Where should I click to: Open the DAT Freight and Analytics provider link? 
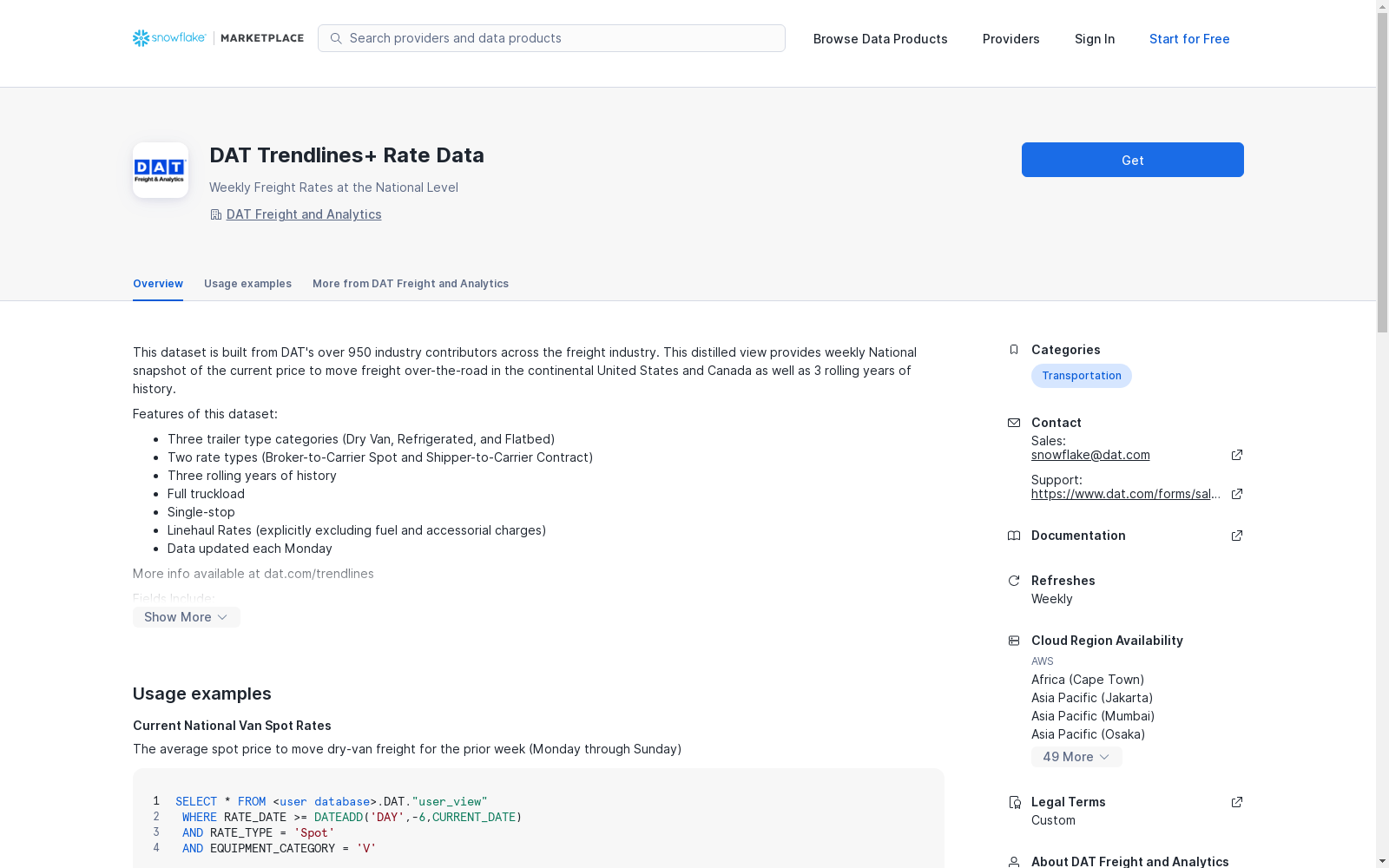tap(304, 214)
